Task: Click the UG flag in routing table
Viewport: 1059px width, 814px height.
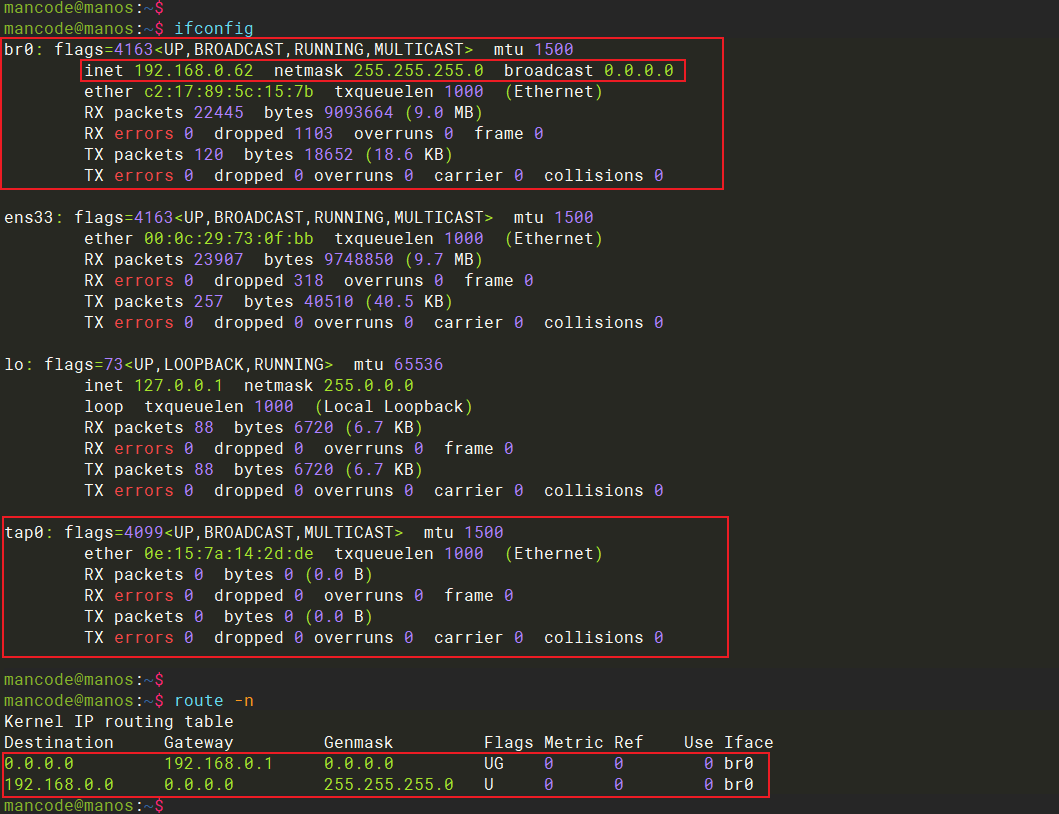Action: pyautogui.click(x=494, y=764)
